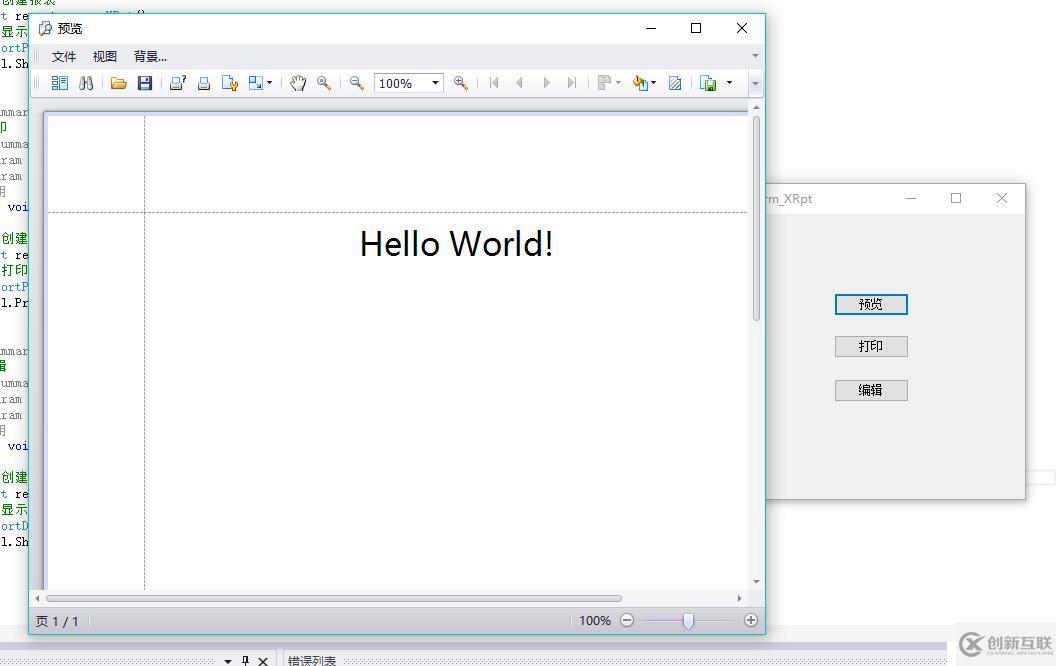Click the Print dialog printer icon
This screenshot has width=1056, height=666.
pos(177,83)
